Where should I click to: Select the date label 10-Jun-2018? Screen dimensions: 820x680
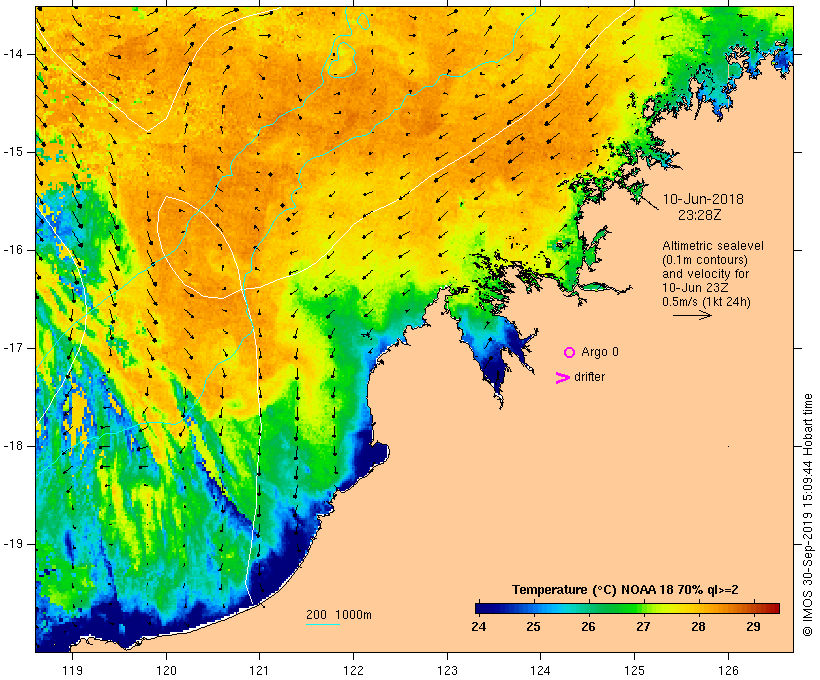[703, 199]
